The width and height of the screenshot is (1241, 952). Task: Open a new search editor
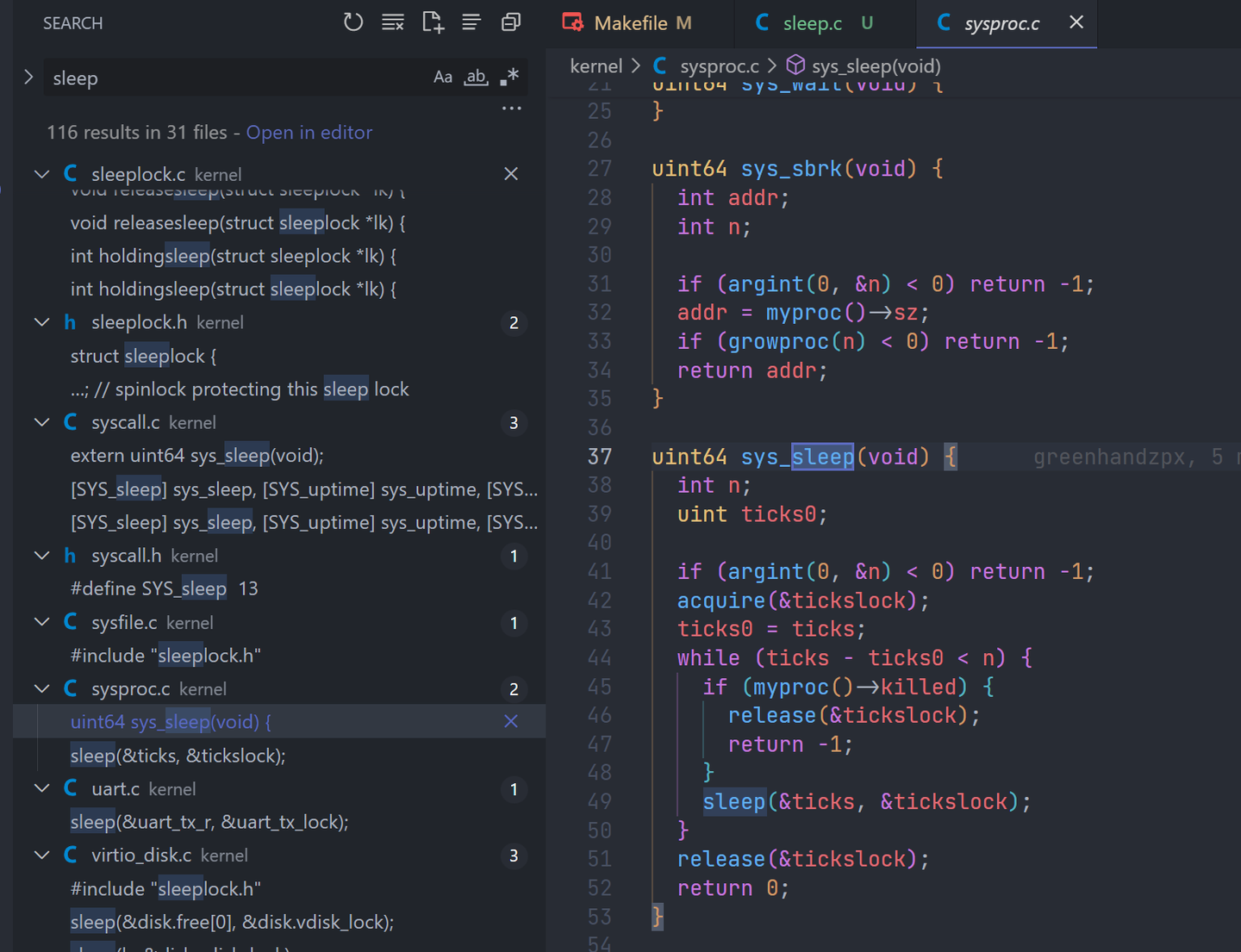pyautogui.click(x=433, y=22)
